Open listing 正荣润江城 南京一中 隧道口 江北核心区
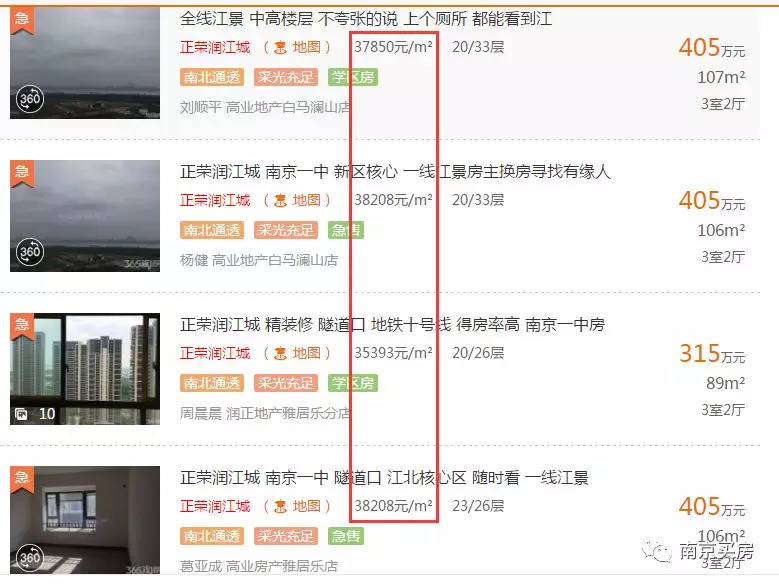779x584 pixels. tap(384, 478)
